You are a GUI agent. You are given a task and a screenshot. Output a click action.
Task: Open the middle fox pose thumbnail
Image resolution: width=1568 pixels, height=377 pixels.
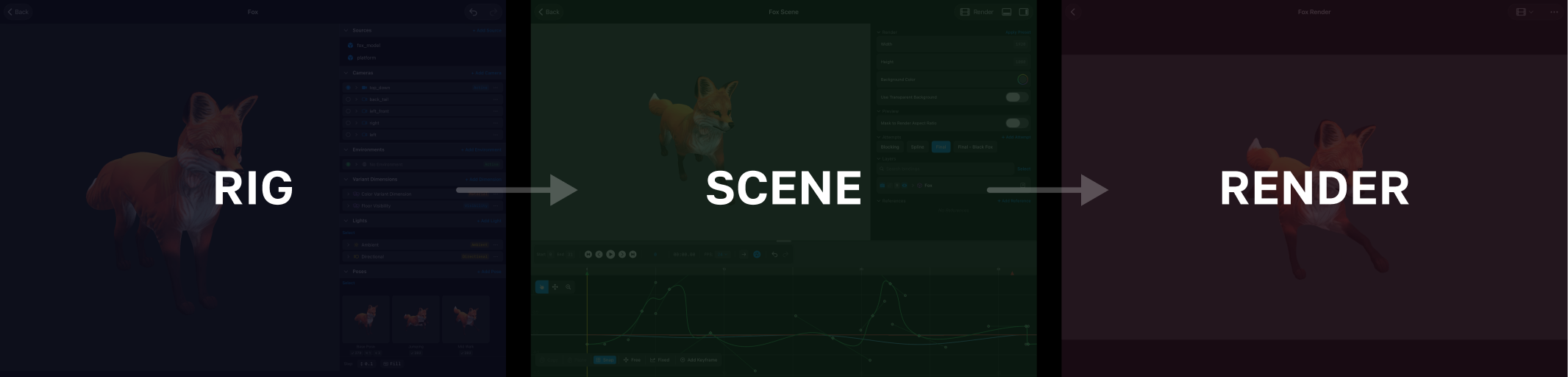tap(416, 319)
